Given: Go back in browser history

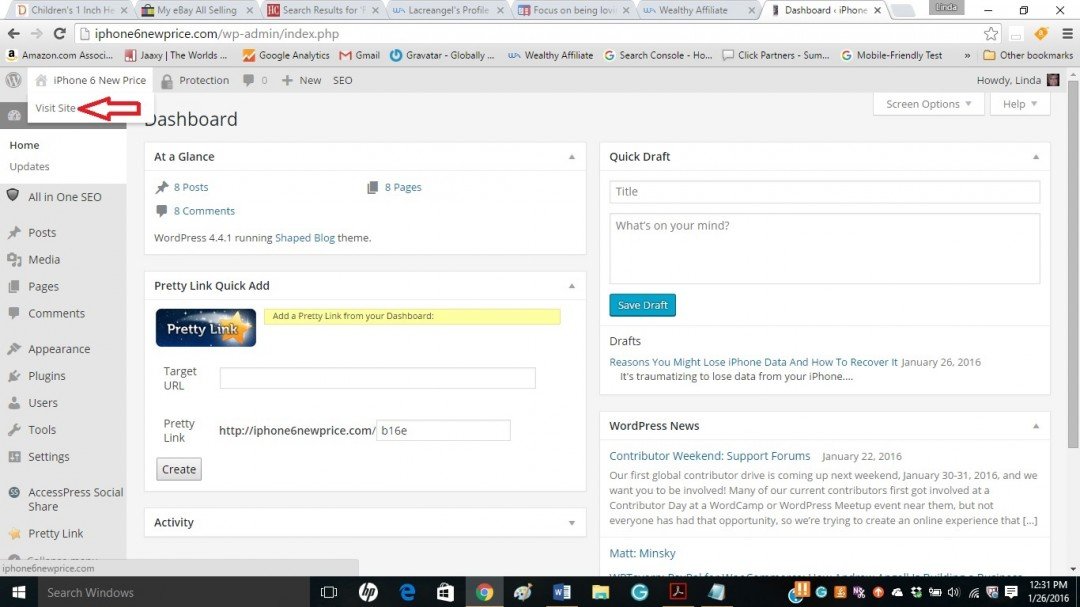Looking at the screenshot, I should [14, 34].
